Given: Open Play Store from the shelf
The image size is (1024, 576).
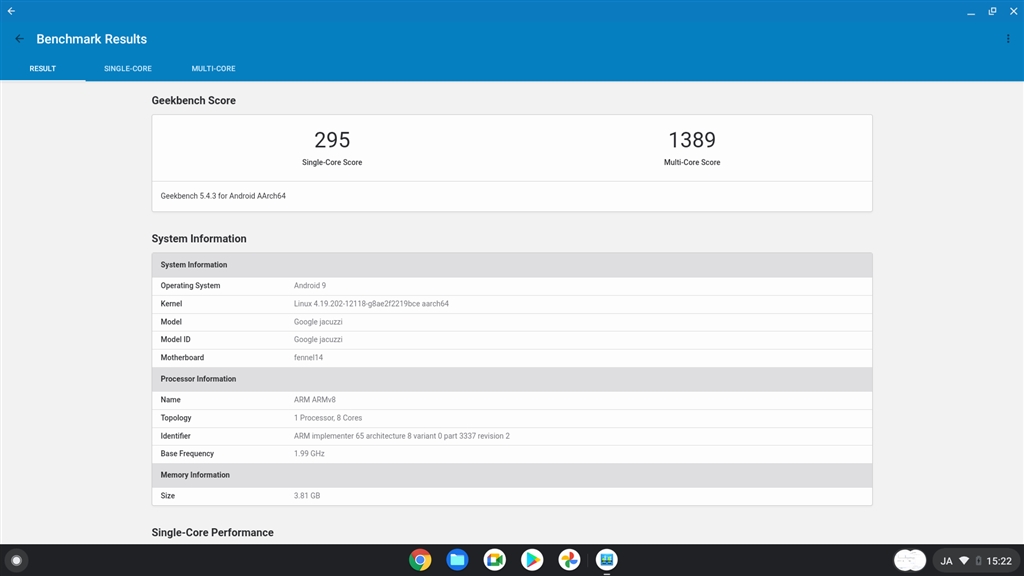Looking at the screenshot, I should (532, 560).
